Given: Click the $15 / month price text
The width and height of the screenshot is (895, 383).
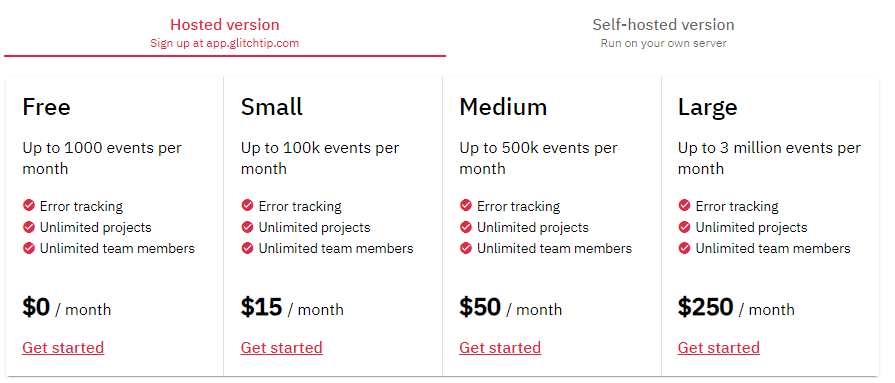Looking at the screenshot, I should pos(292,308).
